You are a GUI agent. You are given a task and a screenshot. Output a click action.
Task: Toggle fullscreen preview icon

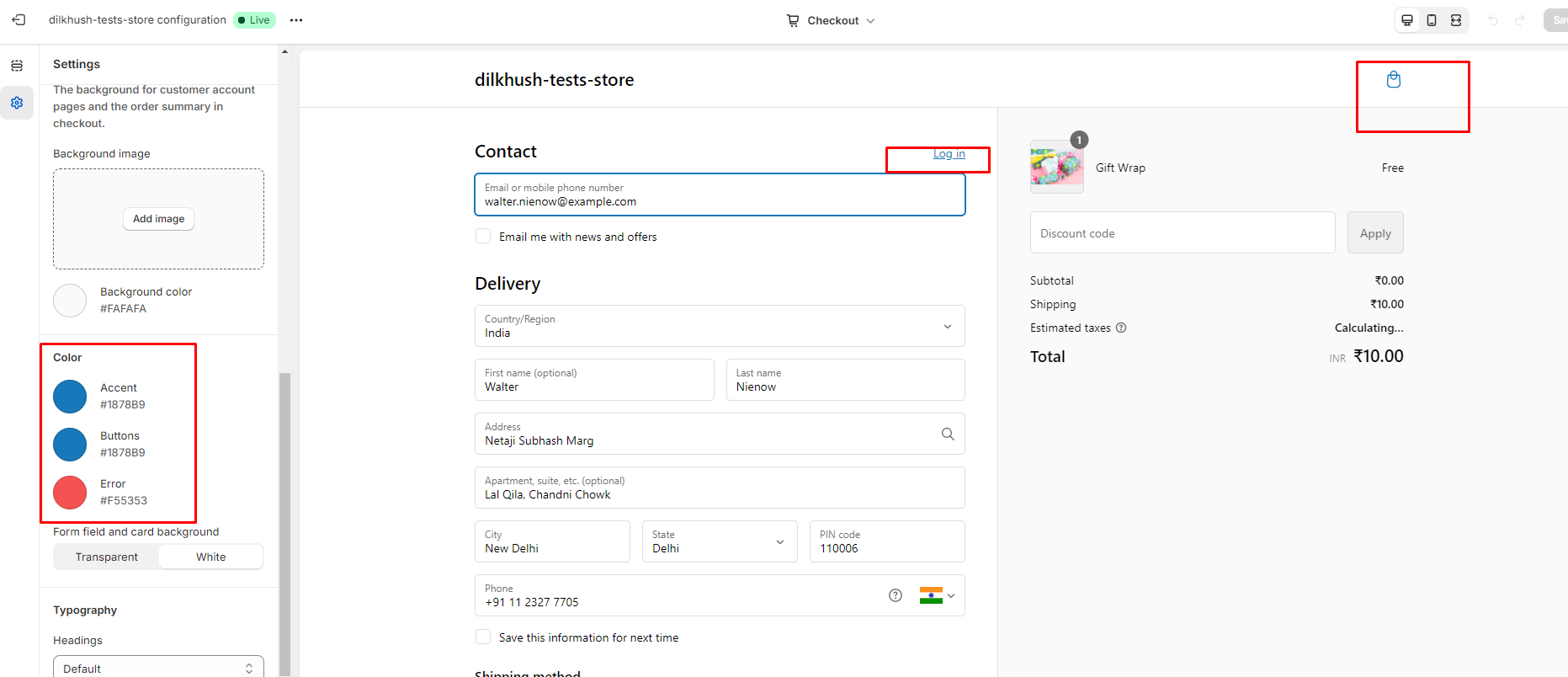(x=1456, y=20)
